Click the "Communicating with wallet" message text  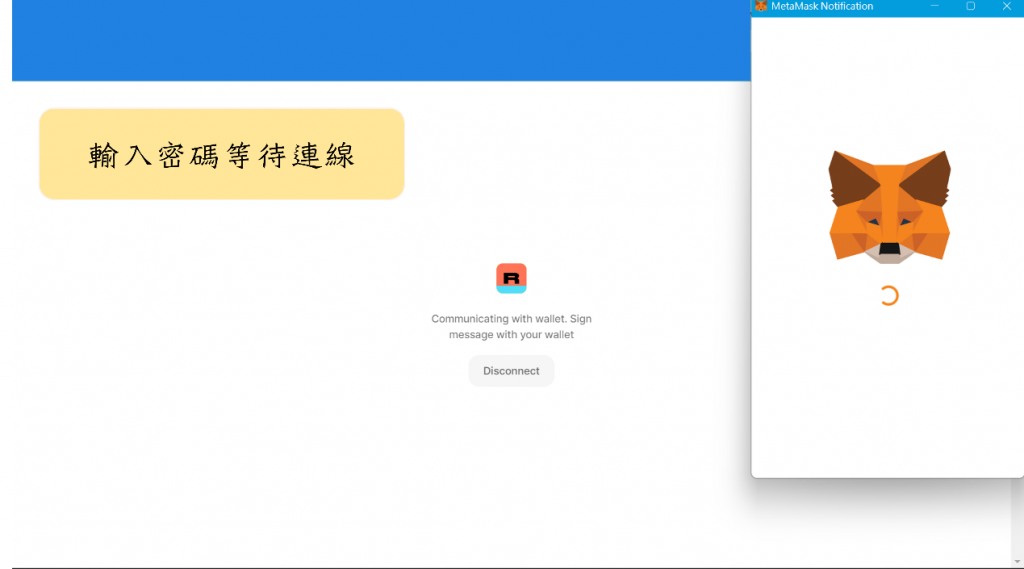tap(511, 327)
